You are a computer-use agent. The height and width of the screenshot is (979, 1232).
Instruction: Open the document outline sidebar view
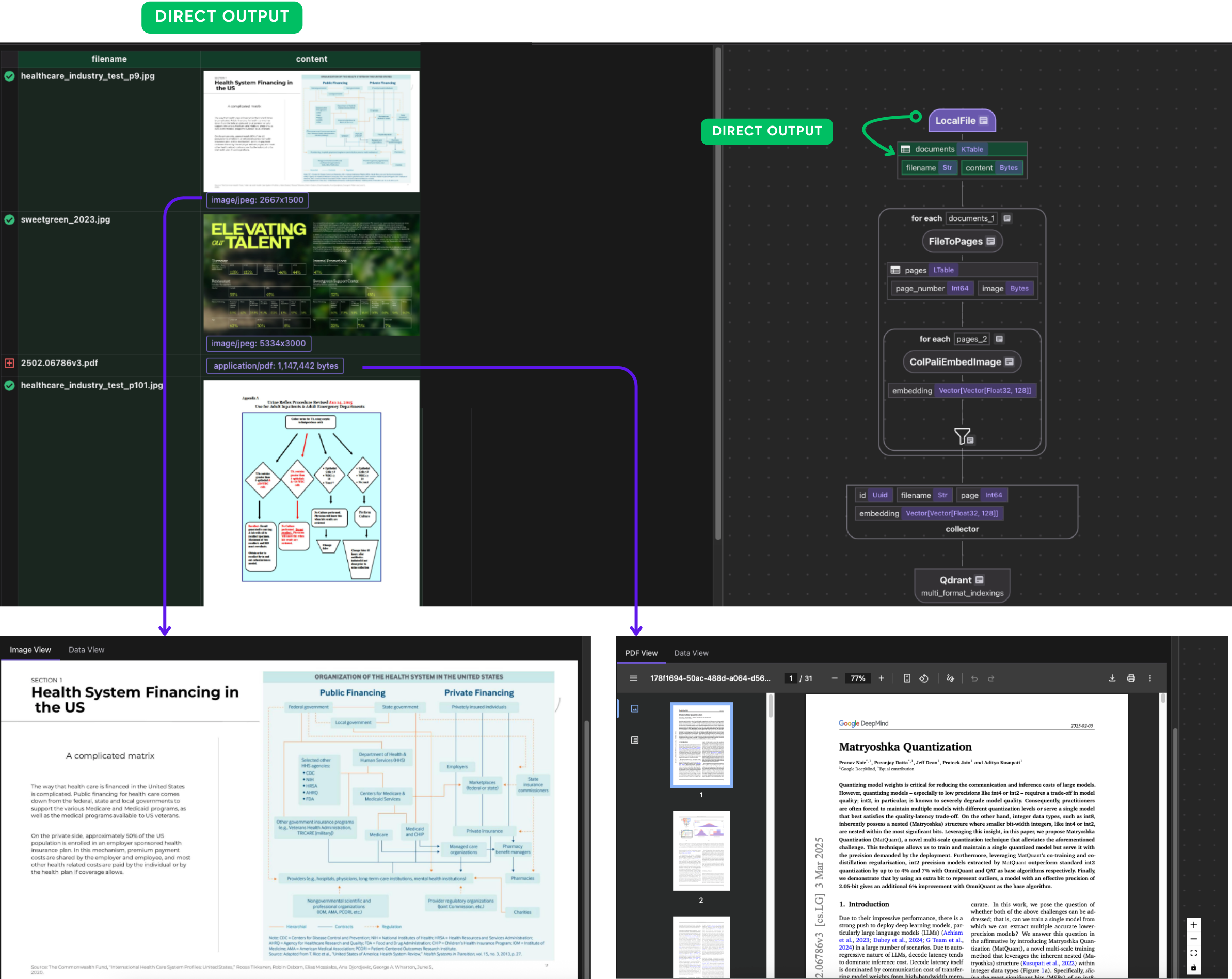(x=634, y=740)
